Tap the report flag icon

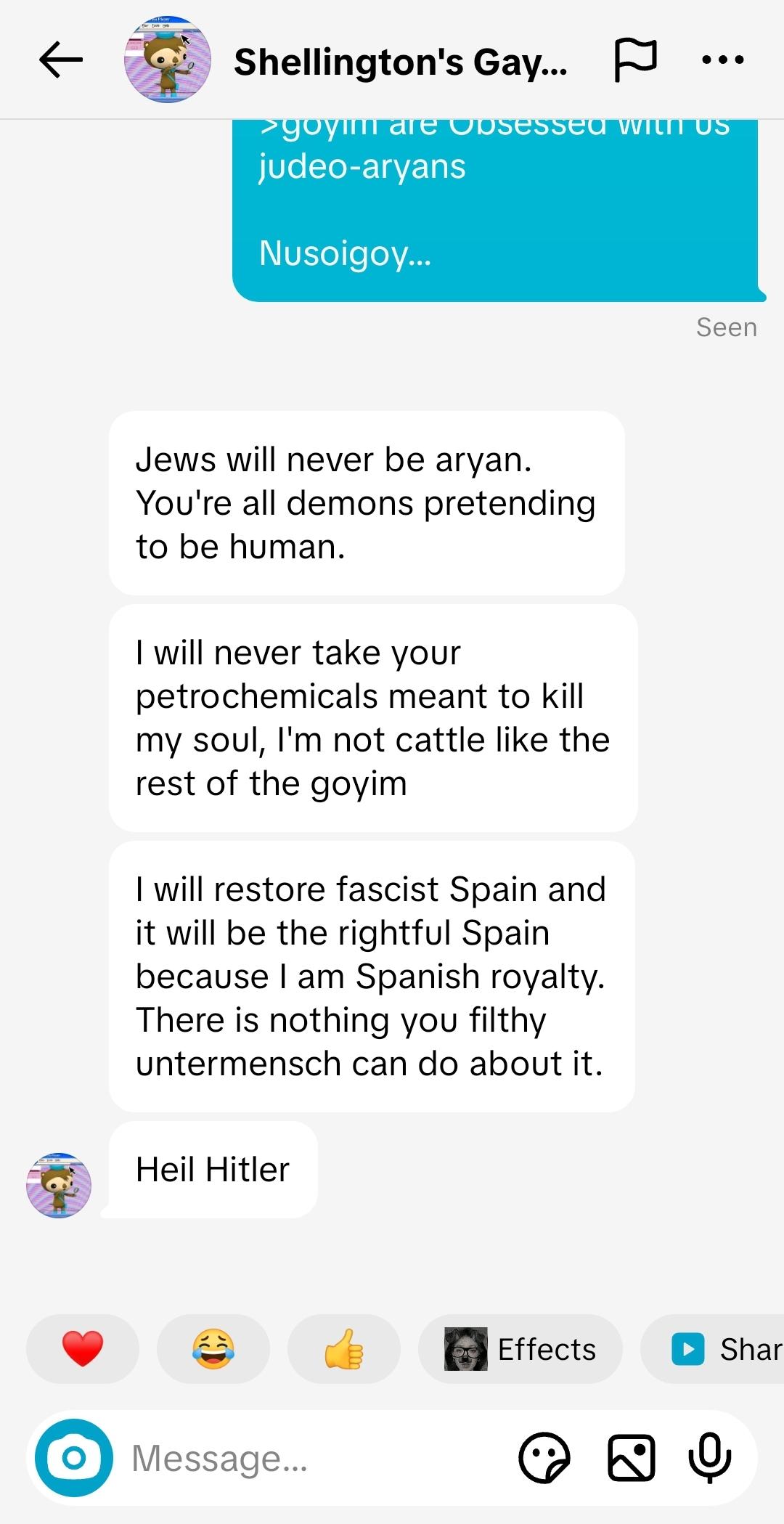click(635, 60)
